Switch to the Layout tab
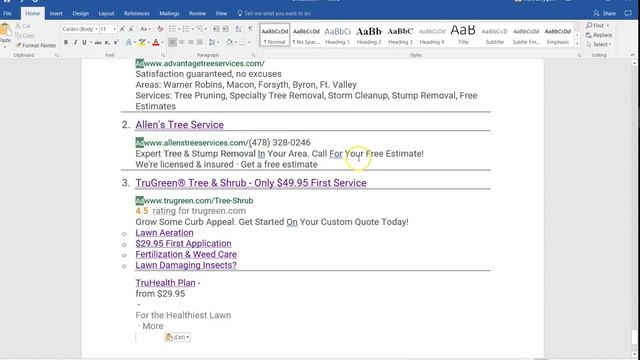The image size is (640, 360). tap(106, 13)
